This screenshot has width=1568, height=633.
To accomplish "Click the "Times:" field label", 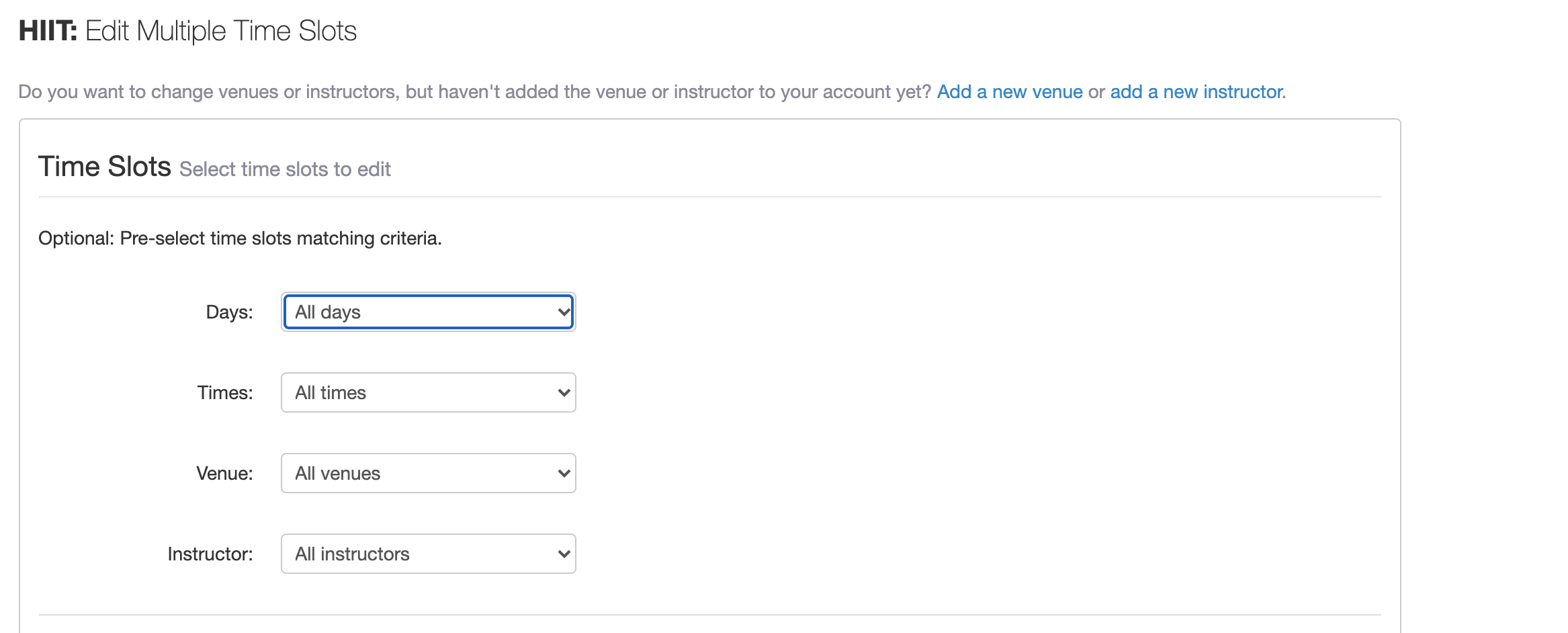I will pos(225,392).
